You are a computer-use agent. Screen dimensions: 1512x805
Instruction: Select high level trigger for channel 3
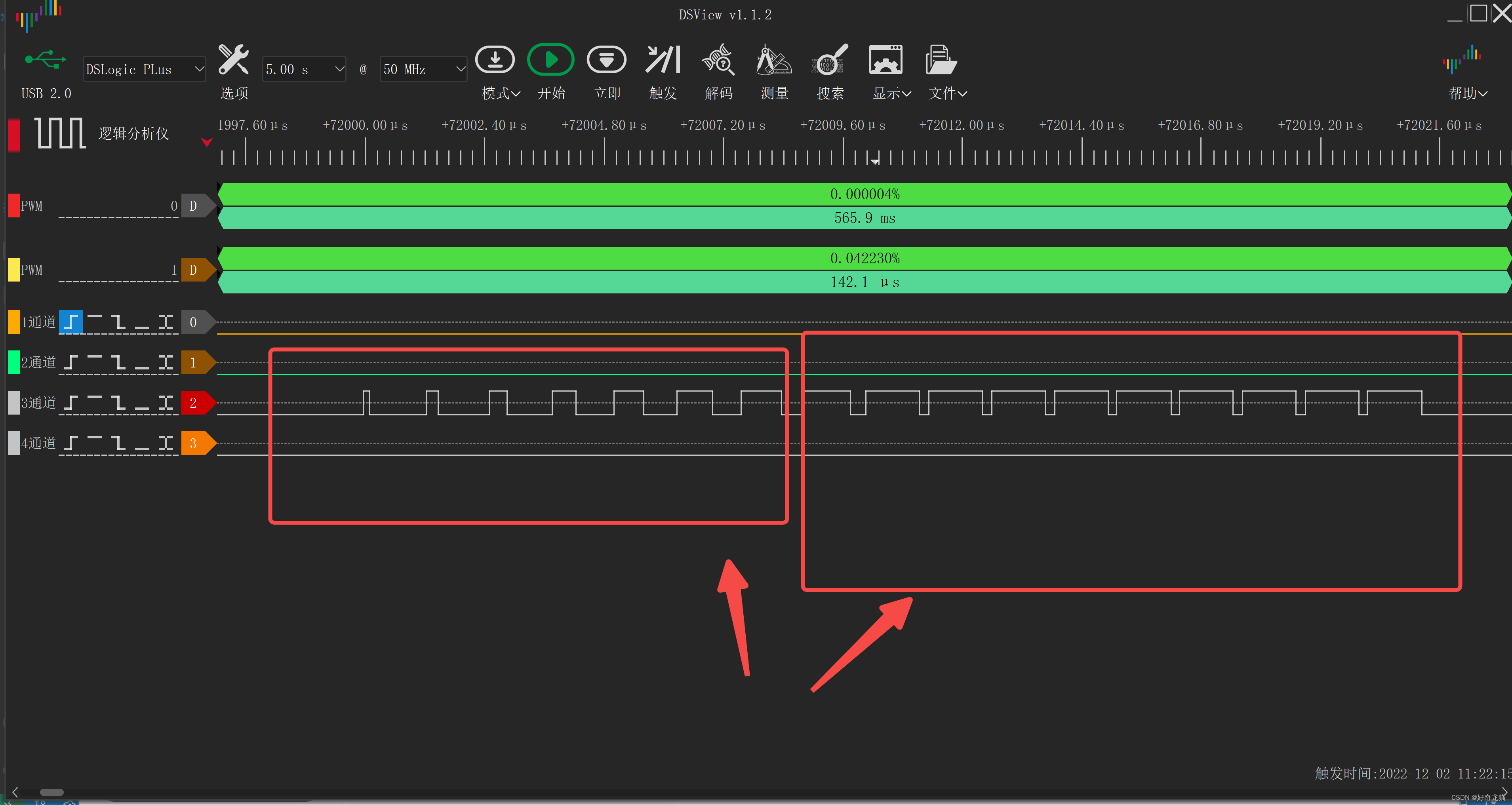click(x=95, y=402)
